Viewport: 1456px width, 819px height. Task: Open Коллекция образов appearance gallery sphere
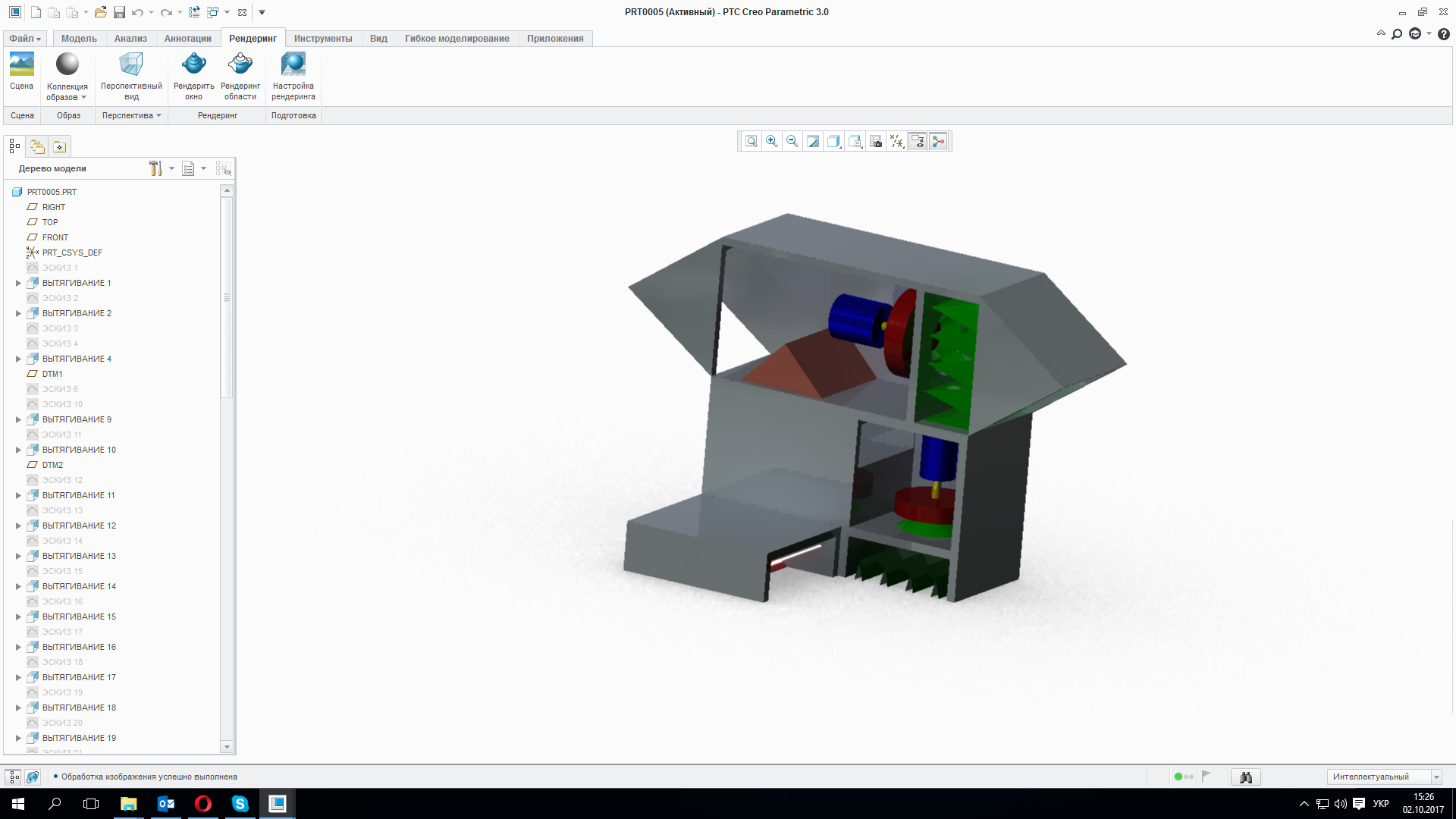click(67, 65)
